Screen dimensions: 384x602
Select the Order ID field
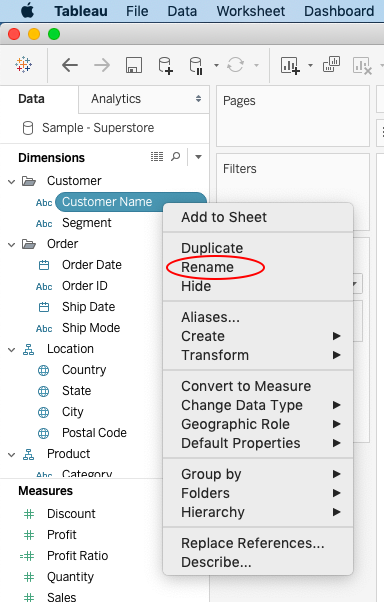point(84,286)
